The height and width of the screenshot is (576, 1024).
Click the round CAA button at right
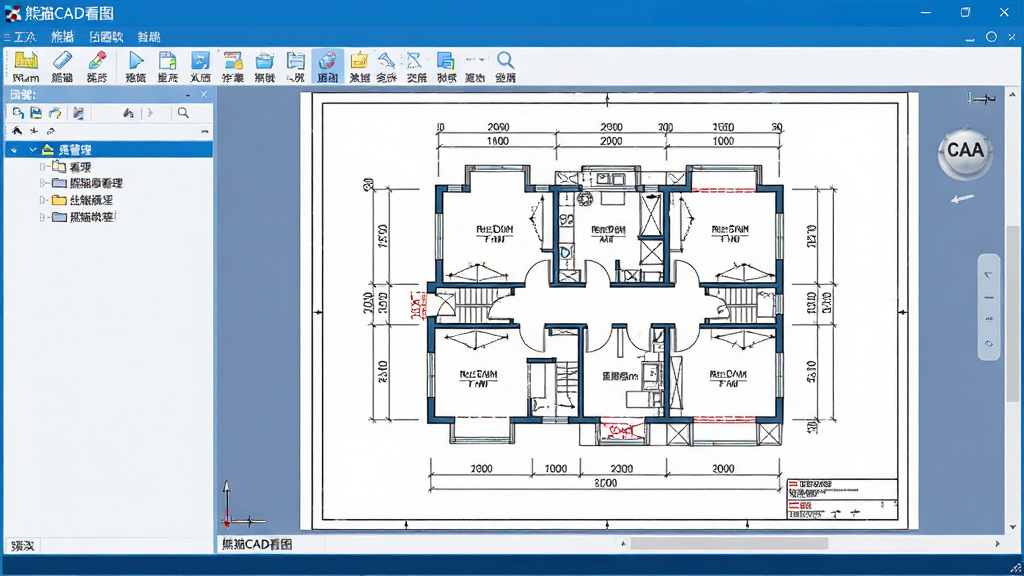click(965, 152)
